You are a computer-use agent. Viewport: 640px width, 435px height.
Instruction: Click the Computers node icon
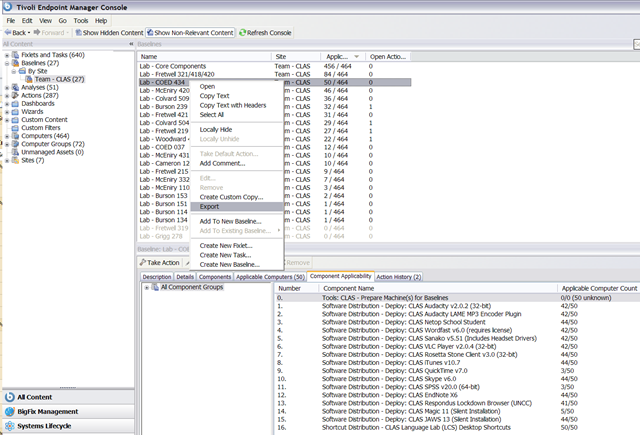[15, 135]
